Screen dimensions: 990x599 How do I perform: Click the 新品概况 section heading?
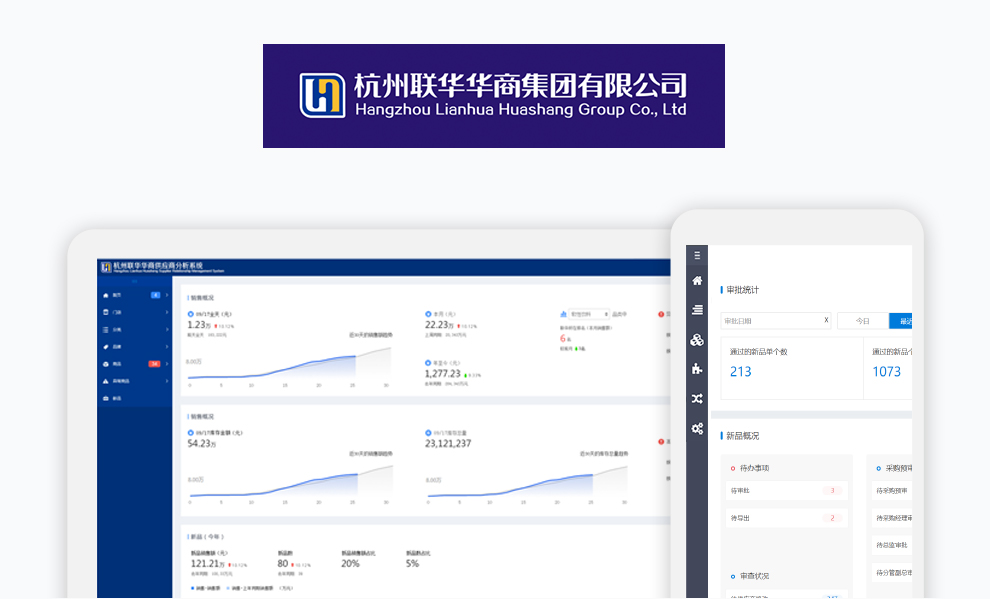(x=742, y=436)
